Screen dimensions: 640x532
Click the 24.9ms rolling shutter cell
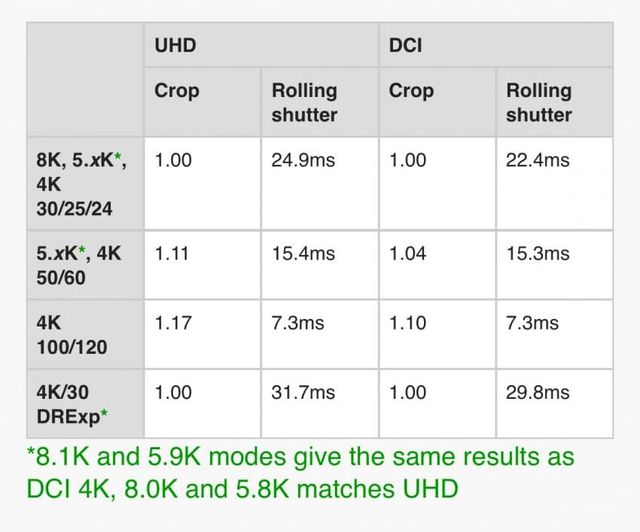click(x=303, y=160)
